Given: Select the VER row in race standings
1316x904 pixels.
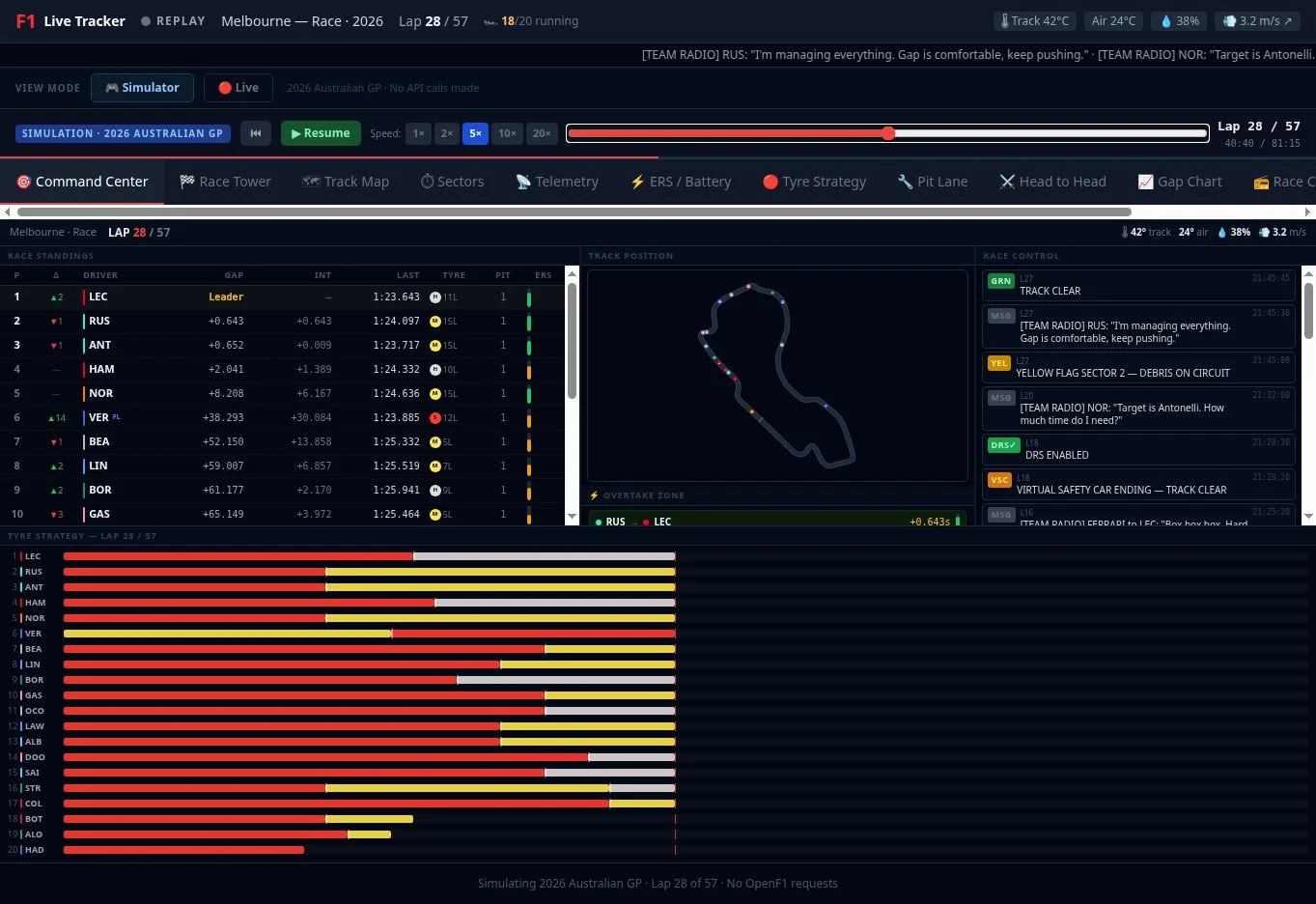Looking at the screenshot, I should 282,417.
